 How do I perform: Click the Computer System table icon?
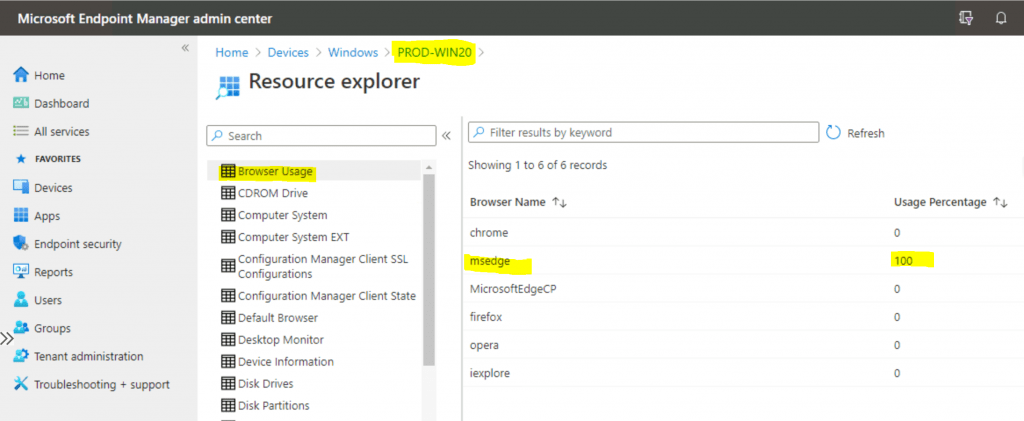coord(228,215)
